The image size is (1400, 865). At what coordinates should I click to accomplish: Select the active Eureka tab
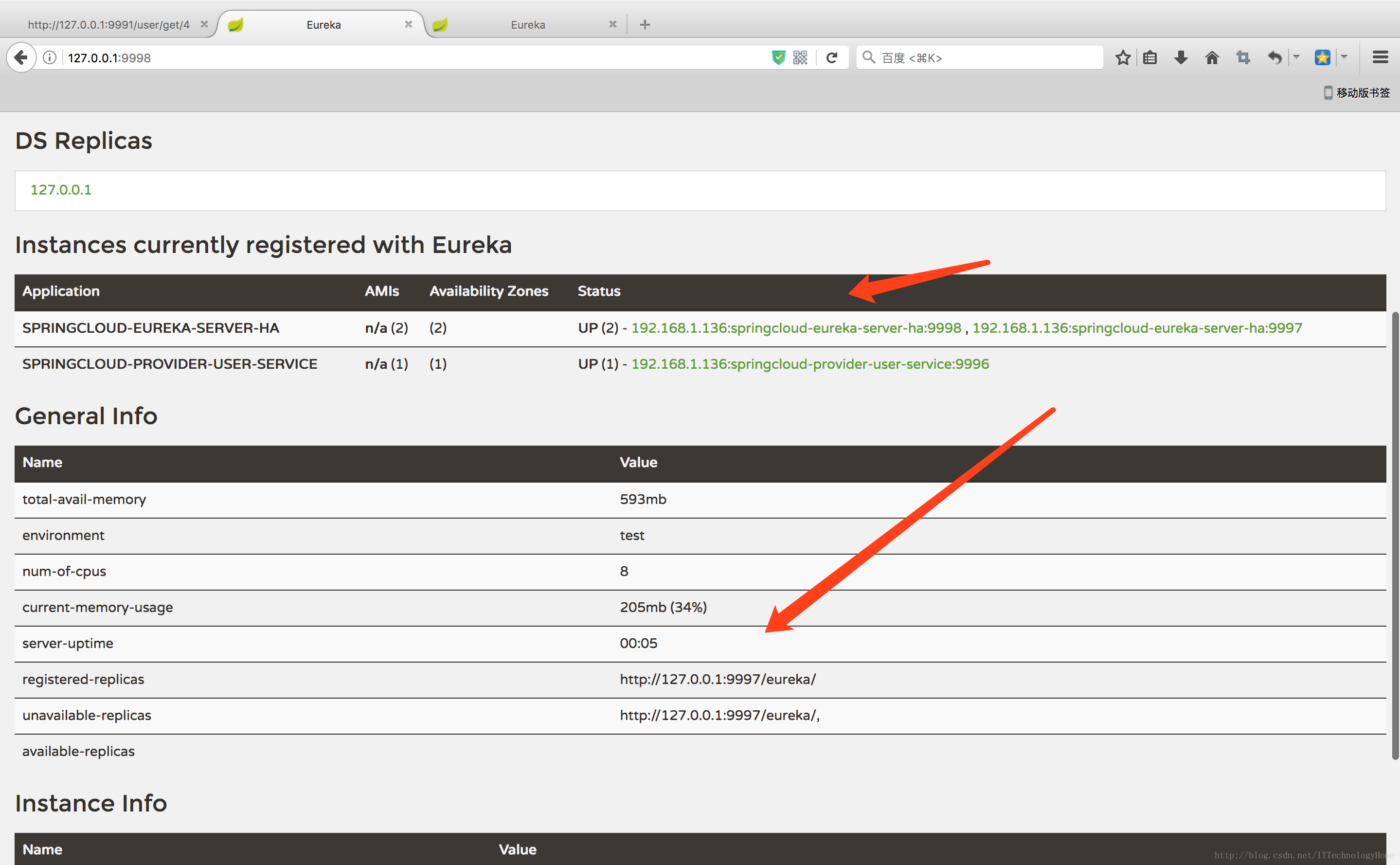click(323, 25)
